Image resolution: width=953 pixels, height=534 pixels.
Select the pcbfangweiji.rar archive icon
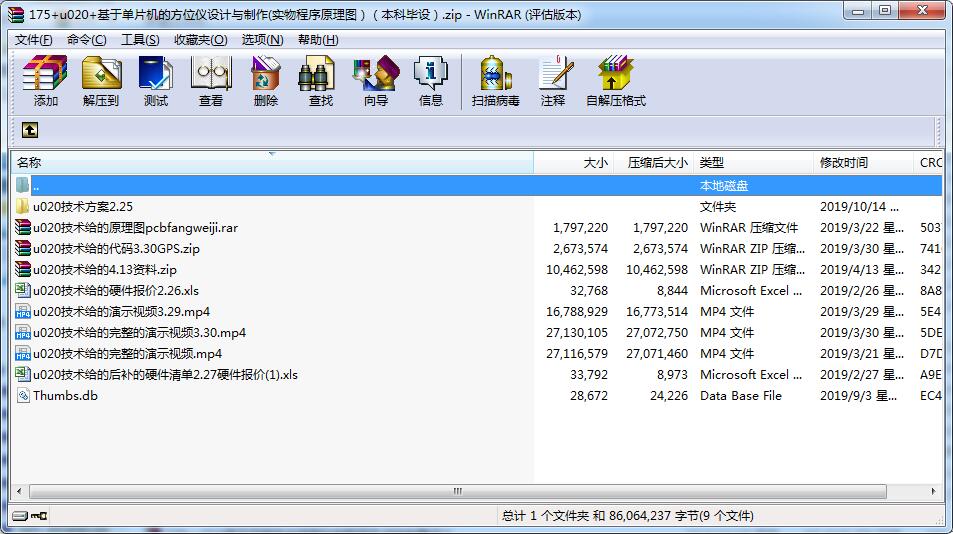(22, 227)
